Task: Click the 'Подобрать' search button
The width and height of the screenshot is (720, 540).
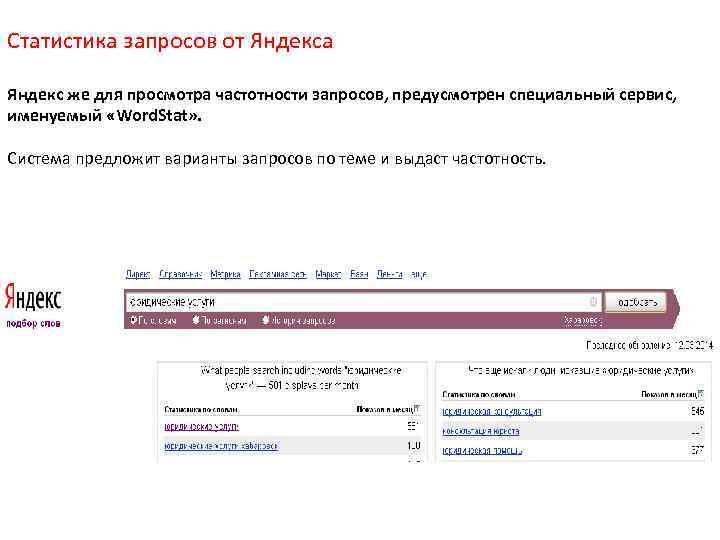Action: [636, 302]
